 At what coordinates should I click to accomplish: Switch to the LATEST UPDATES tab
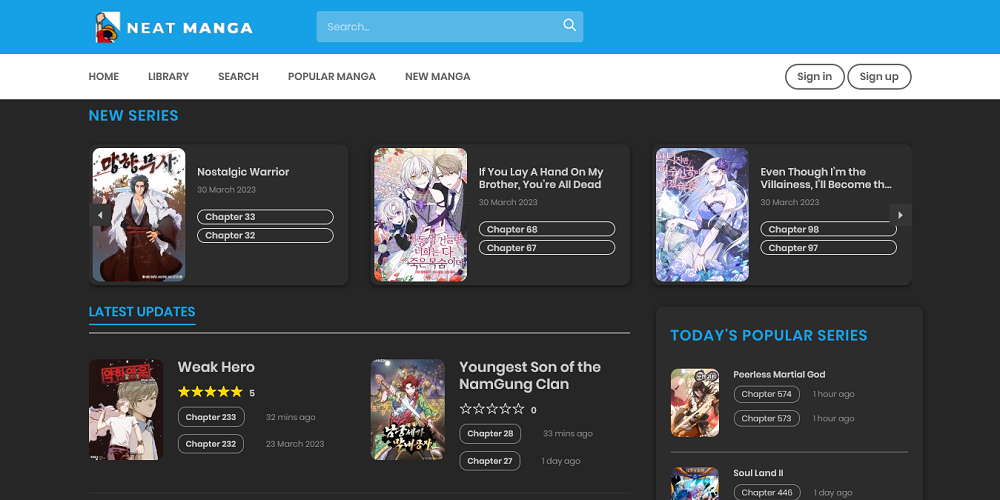click(142, 312)
